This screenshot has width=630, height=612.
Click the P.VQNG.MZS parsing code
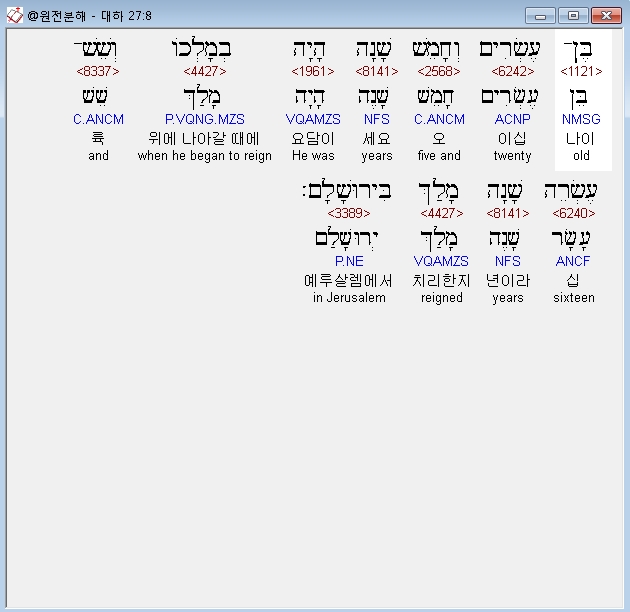[205, 119]
